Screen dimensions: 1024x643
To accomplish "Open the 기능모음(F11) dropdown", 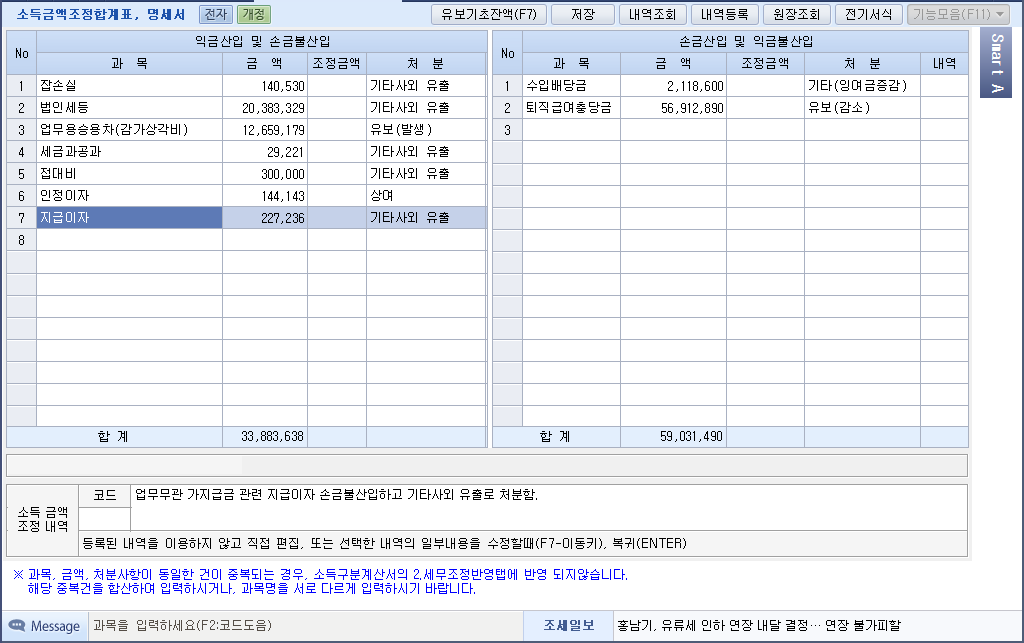I will (x=959, y=14).
